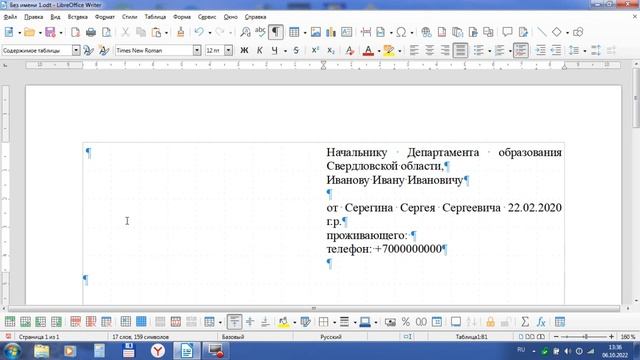Open the Файл menu

pyautogui.click(x=10, y=17)
